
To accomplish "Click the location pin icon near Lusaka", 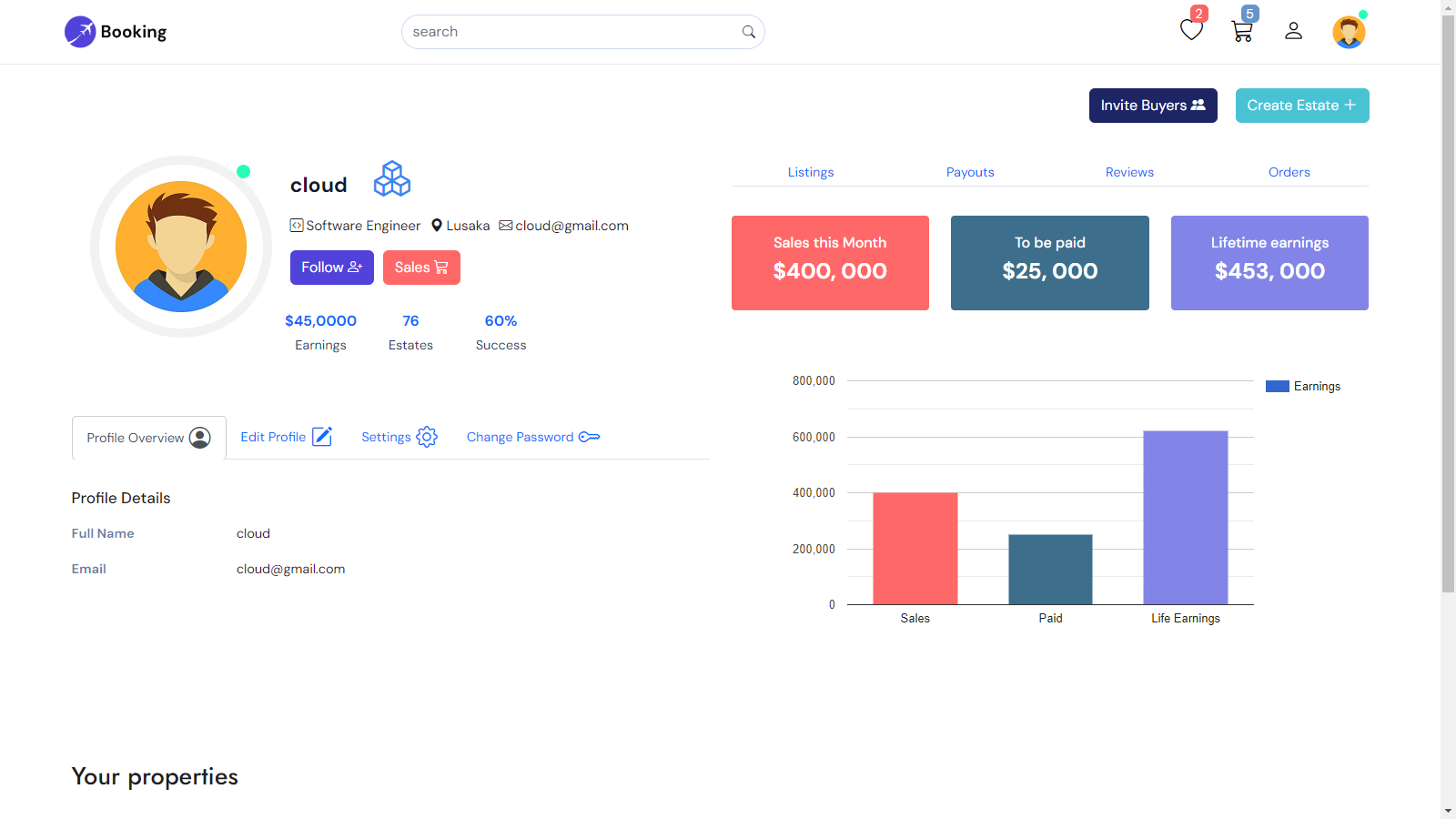I will (x=436, y=225).
